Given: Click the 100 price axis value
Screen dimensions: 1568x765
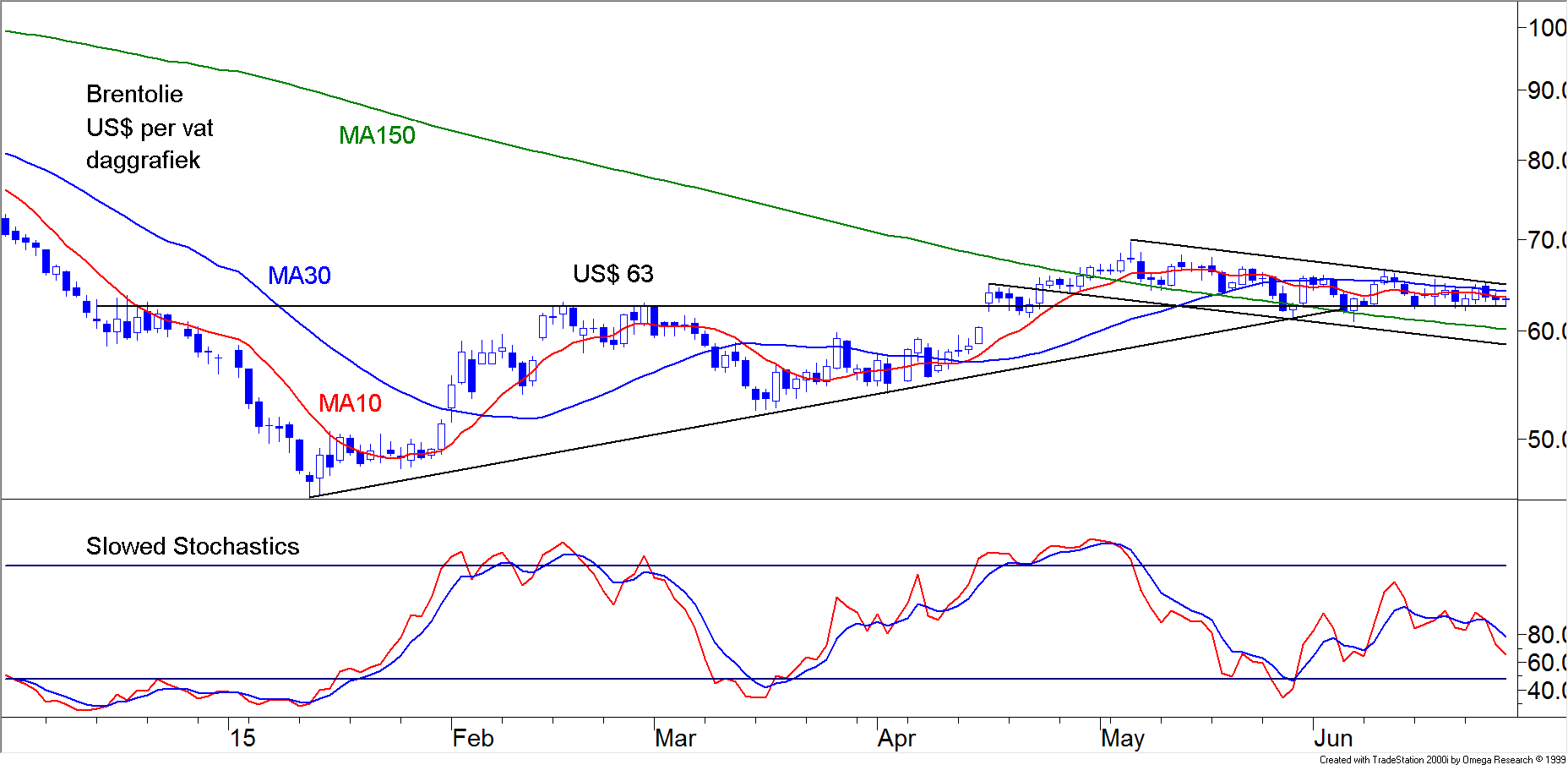Looking at the screenshot, I should pos(1546,28).
